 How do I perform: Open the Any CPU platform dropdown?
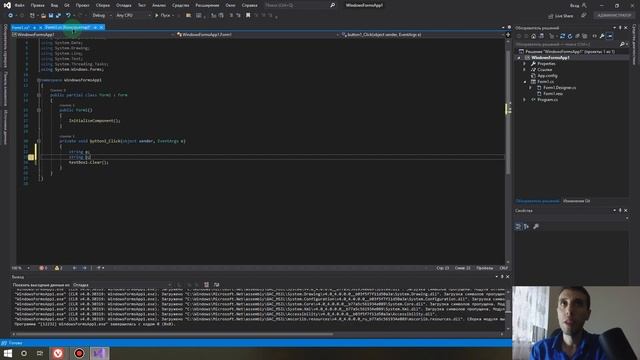[133, 16]
